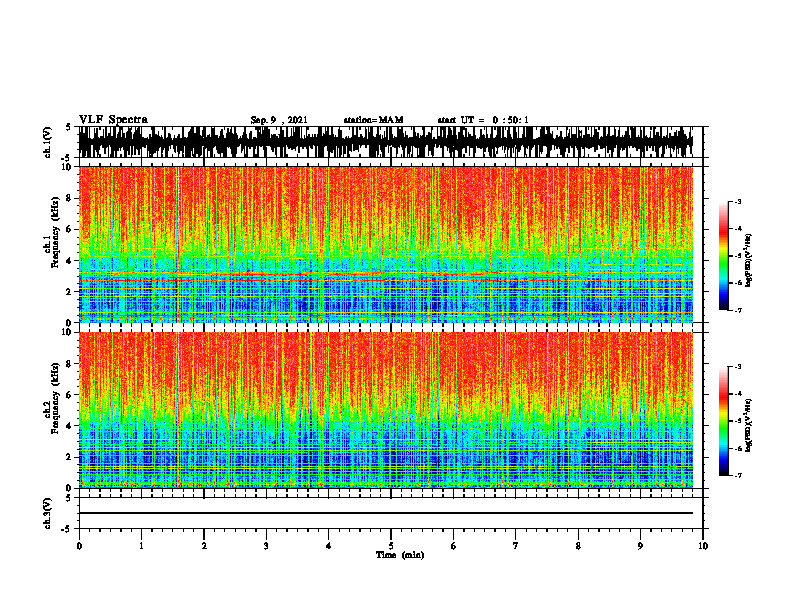Viewport: 792px width, 612px height.
Task: Click time axis tick label "4"
Action: pyautogui.click(x=329, y=546)
